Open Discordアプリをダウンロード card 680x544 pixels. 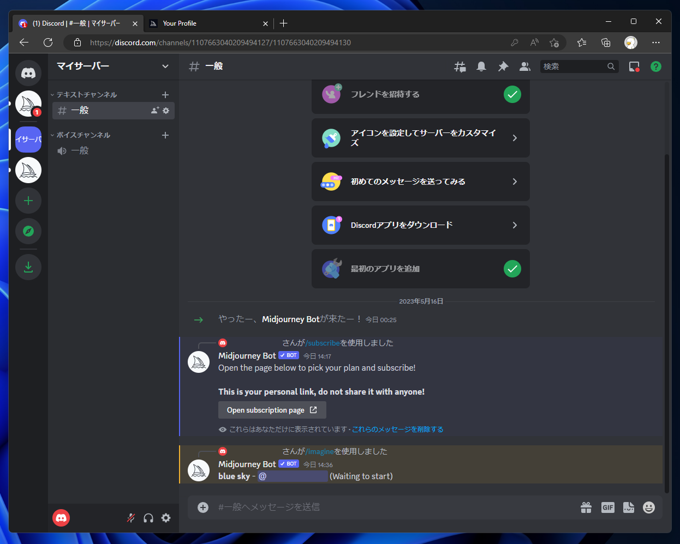(x=421, y=225)
